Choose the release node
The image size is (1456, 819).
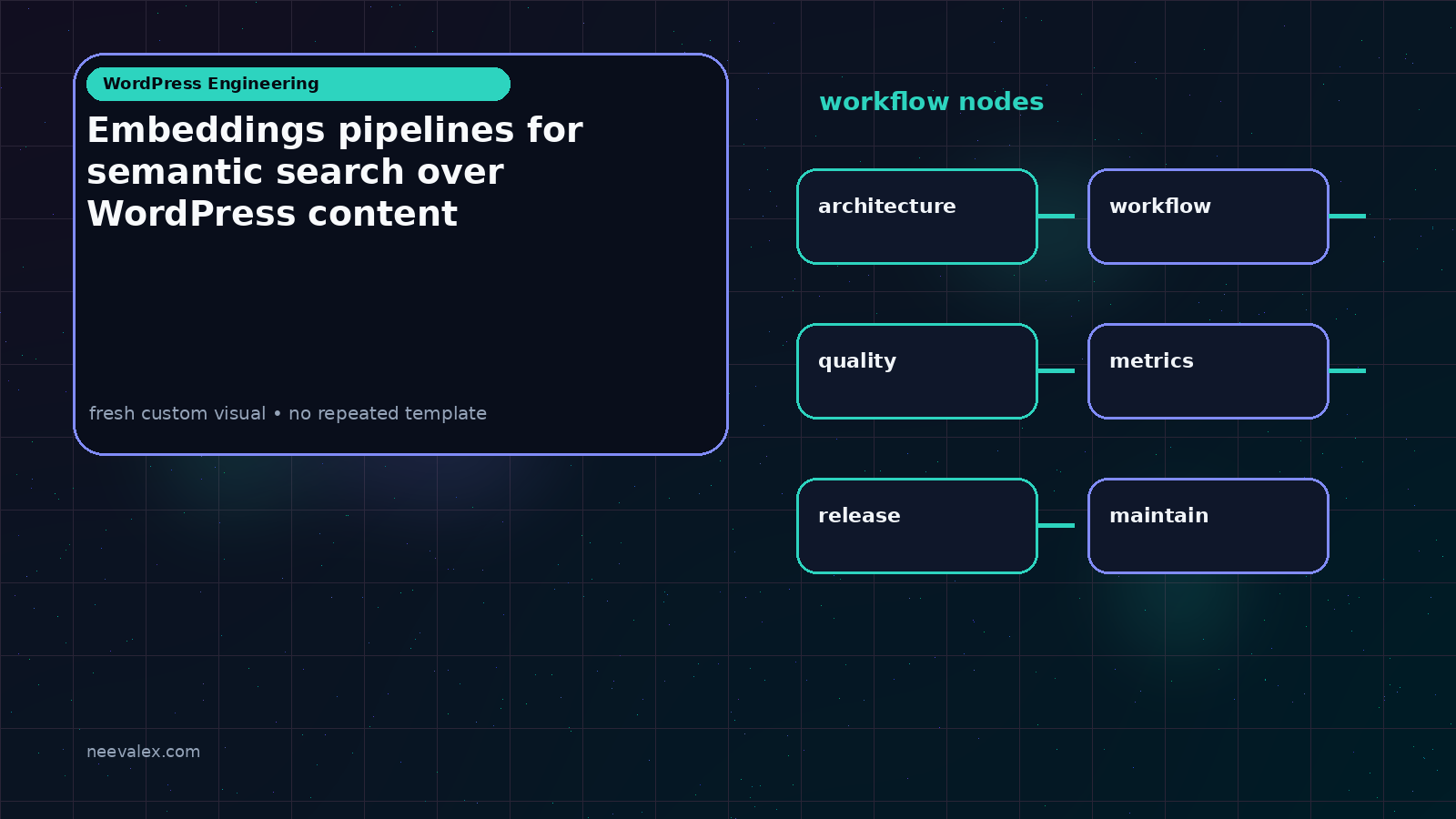[x=917, y=526]
